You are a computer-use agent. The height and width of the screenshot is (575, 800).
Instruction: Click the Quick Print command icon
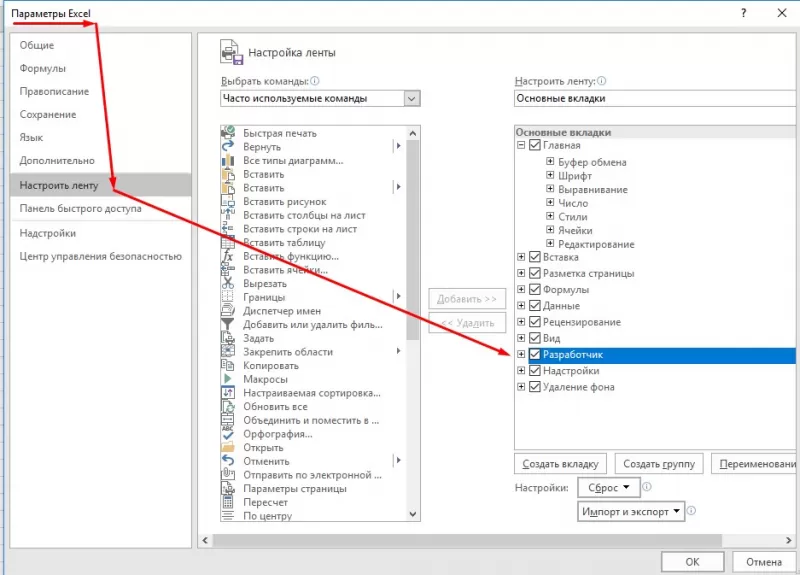pyautogui.click(x=228, y=133)
